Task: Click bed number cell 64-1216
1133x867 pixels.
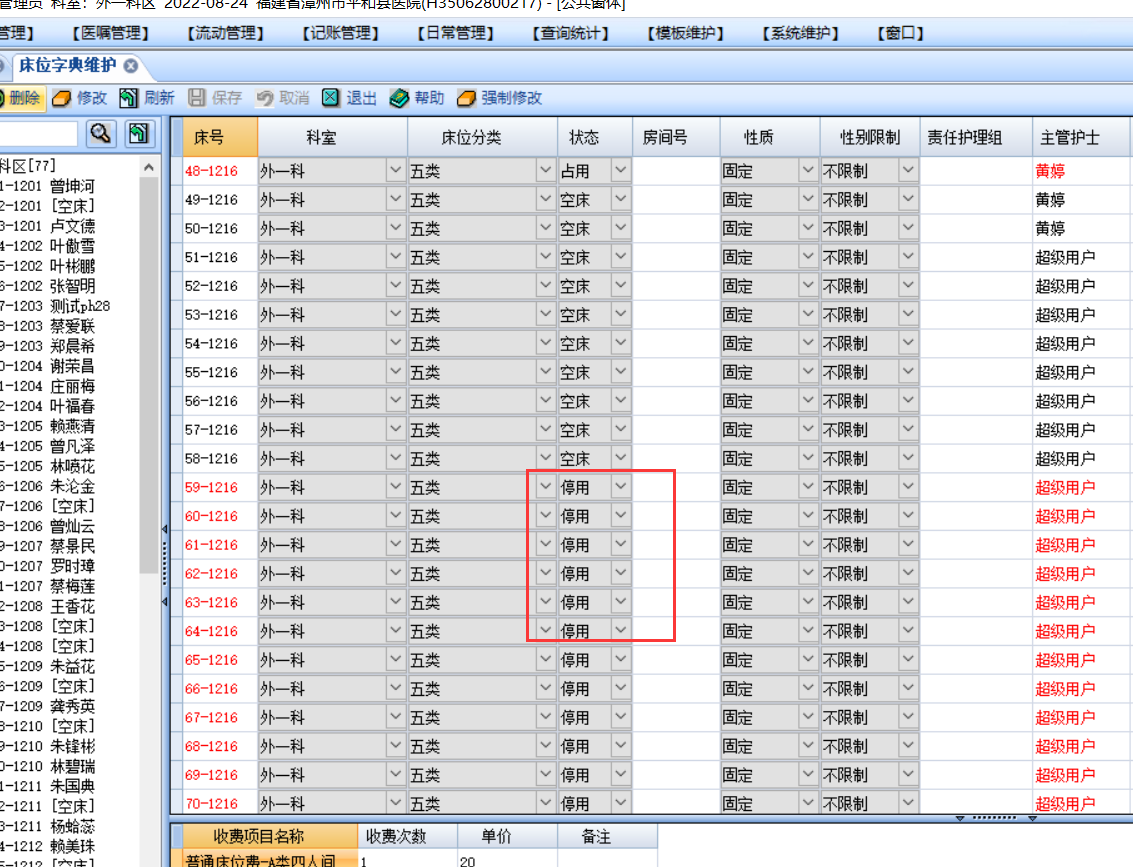Action: 220,631
